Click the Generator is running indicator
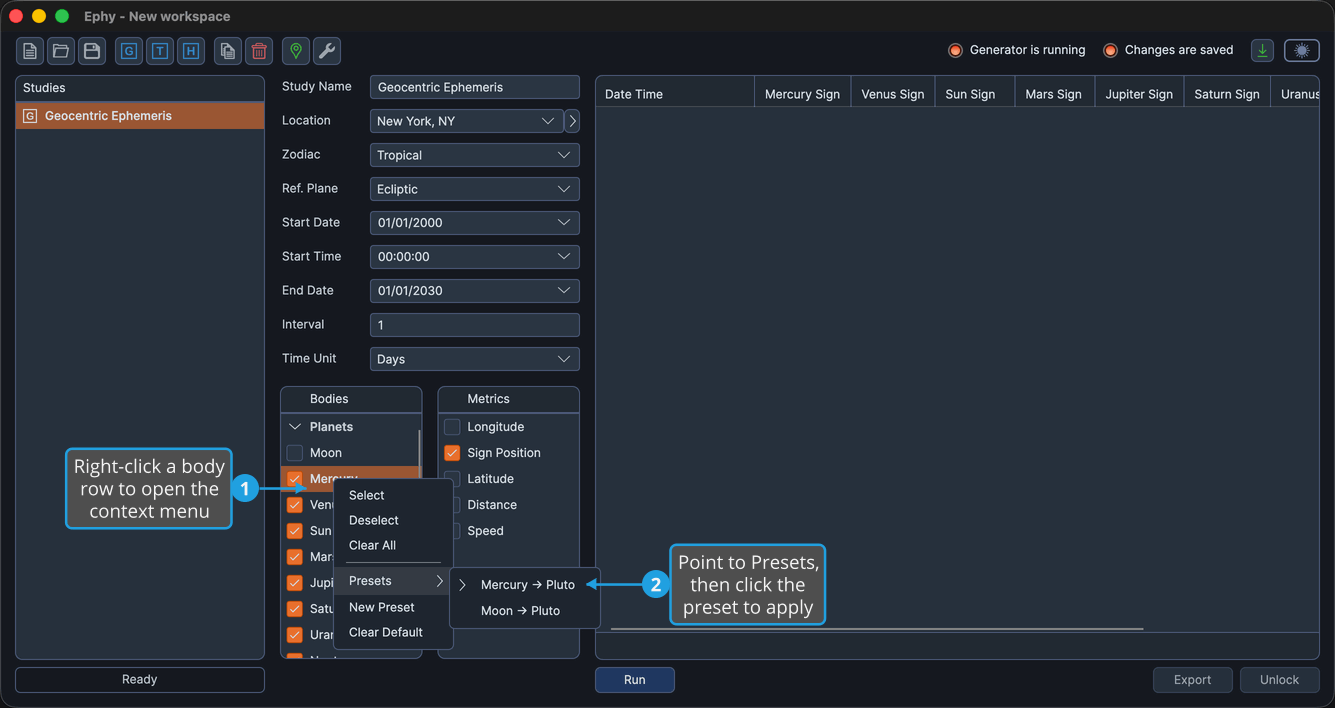Image resolution: width=1335 pixels, height=708 pixels. 1016,50
